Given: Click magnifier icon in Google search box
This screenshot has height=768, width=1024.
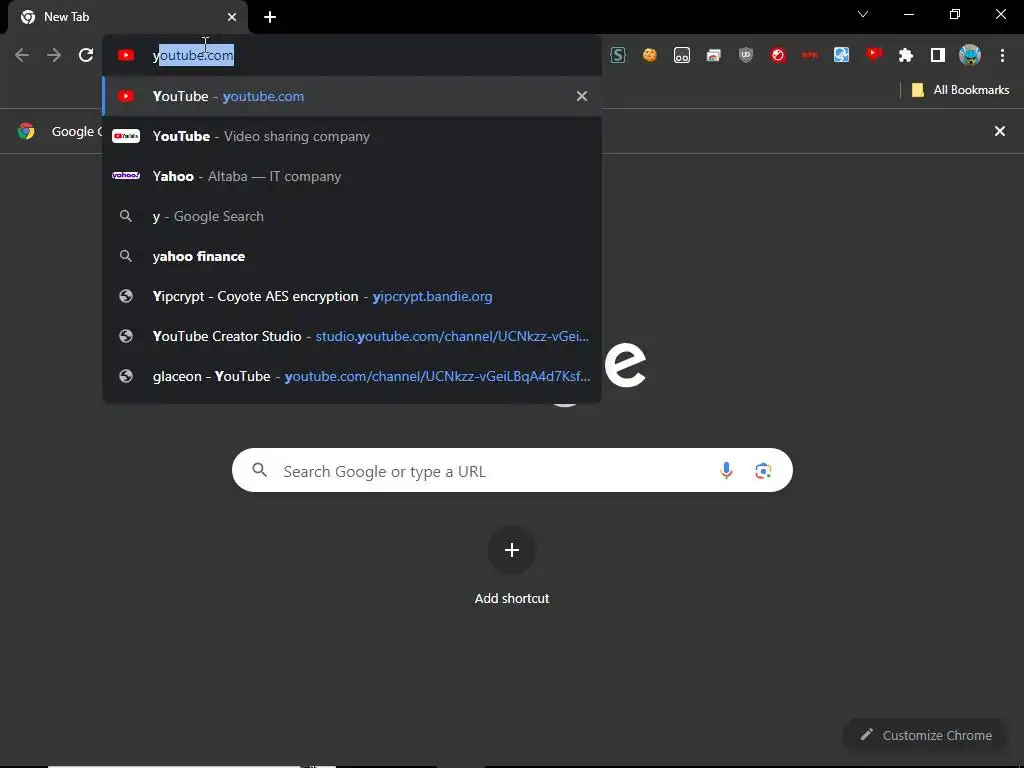Looking at the screenshot, I should pyautogui.click(x=260, y=470).
